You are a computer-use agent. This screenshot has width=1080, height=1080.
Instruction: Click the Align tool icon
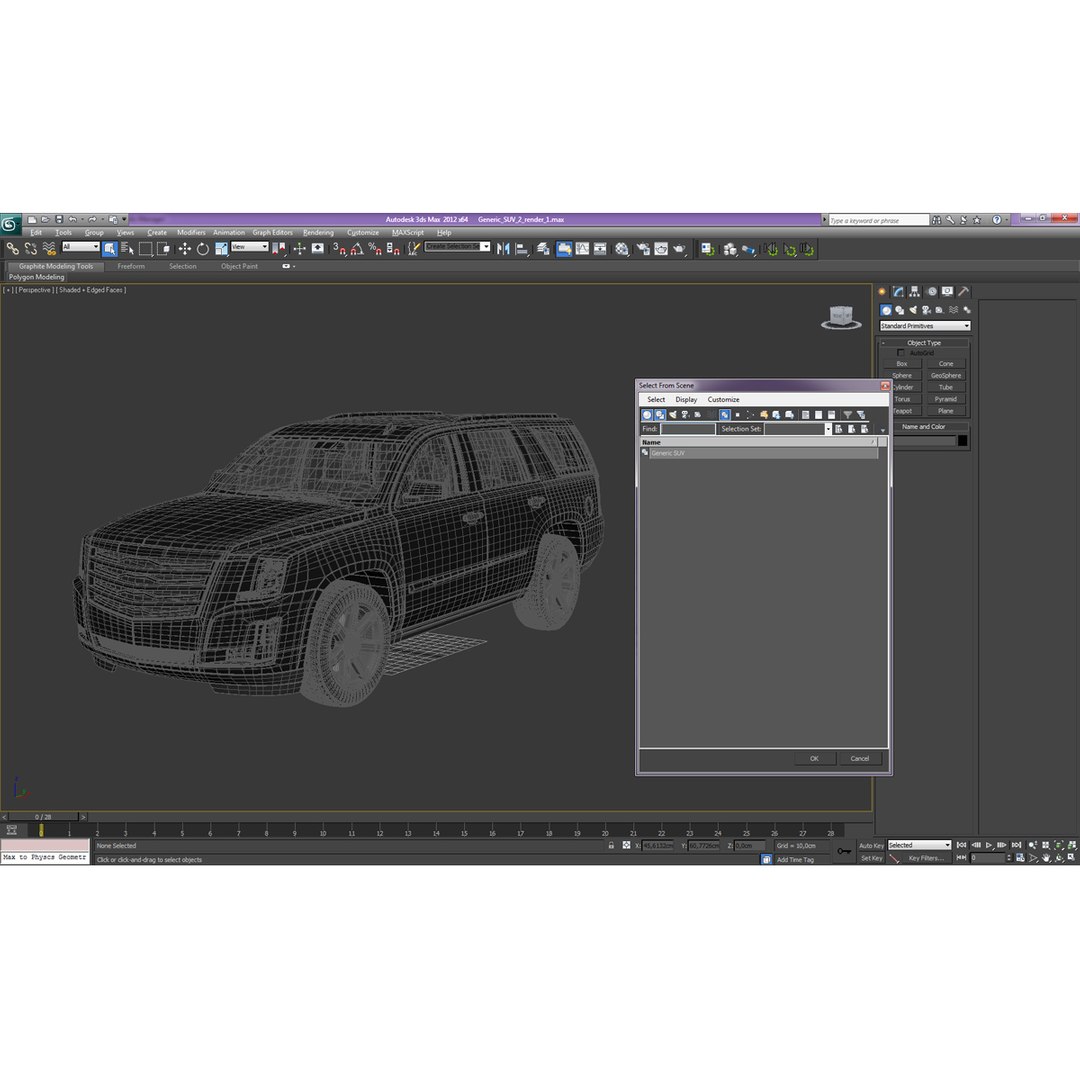(521, 249)
